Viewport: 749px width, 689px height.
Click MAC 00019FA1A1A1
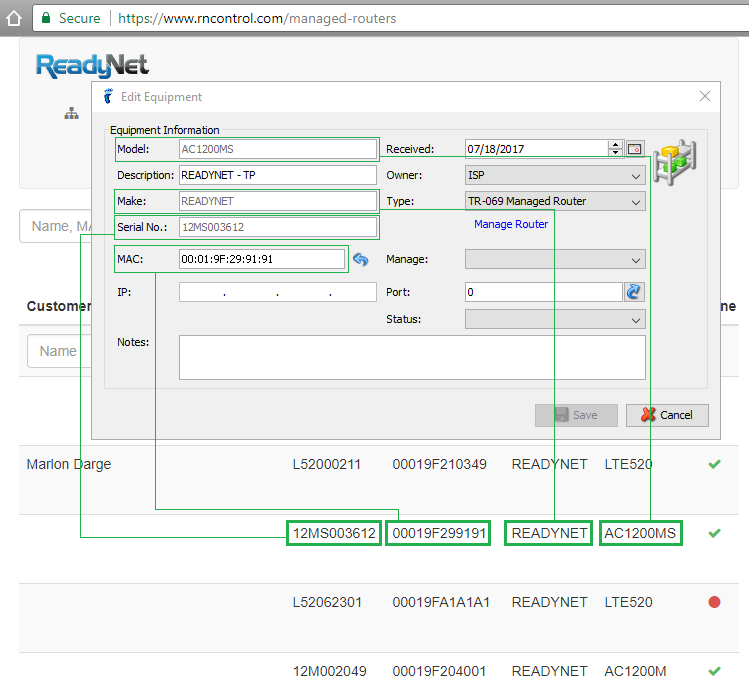pyautogui.click(x=441, y=602)
